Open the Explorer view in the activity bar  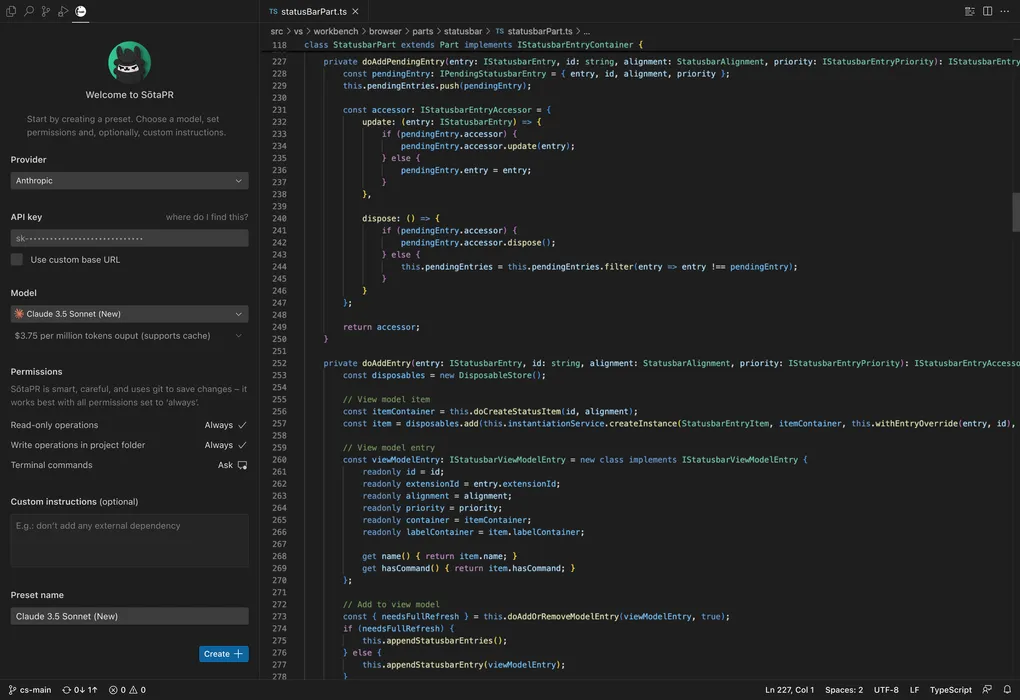tap(9, 9)
